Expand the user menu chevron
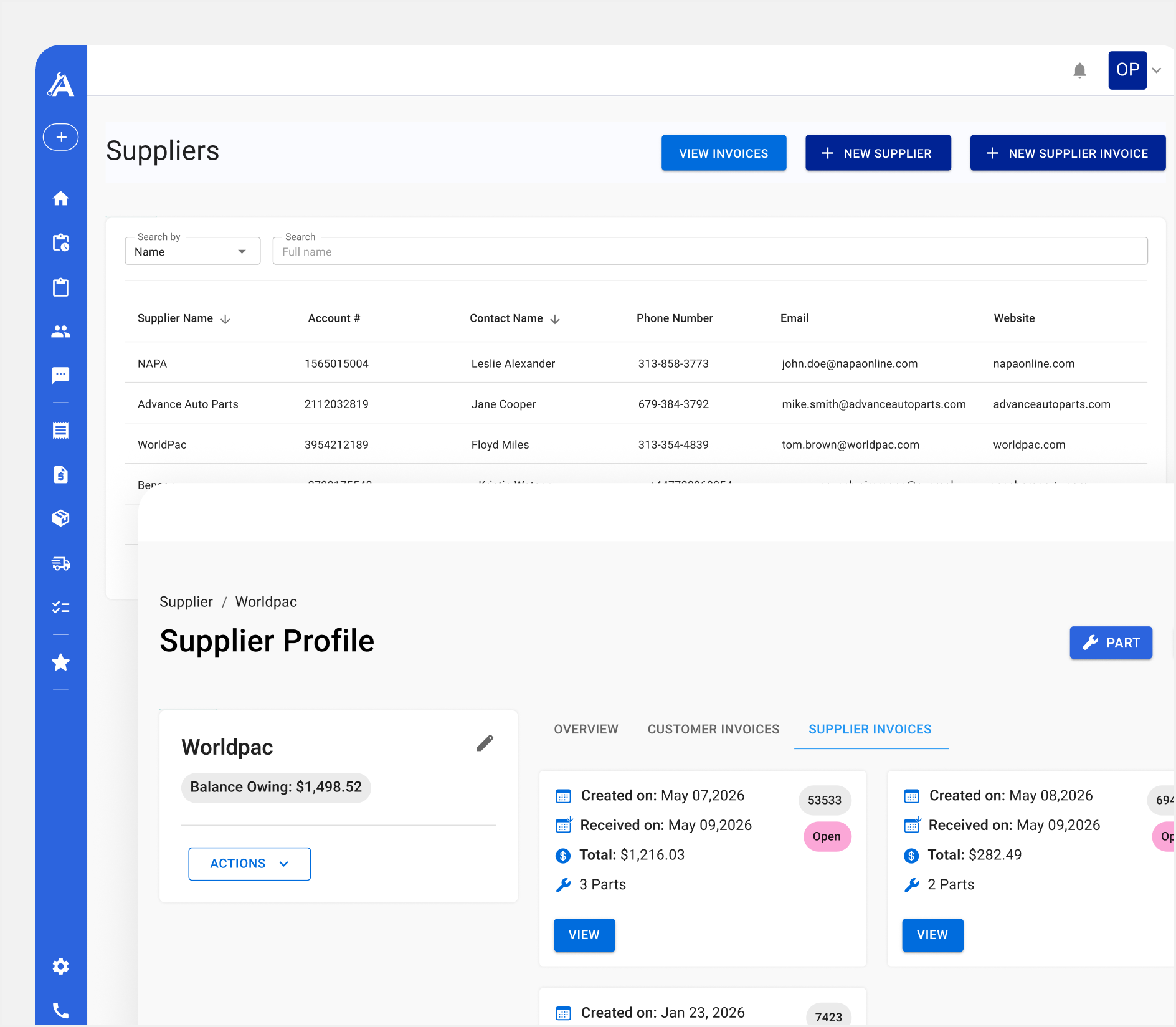The height and width of the screenshot is (1027, 1176). (1157, 70)
